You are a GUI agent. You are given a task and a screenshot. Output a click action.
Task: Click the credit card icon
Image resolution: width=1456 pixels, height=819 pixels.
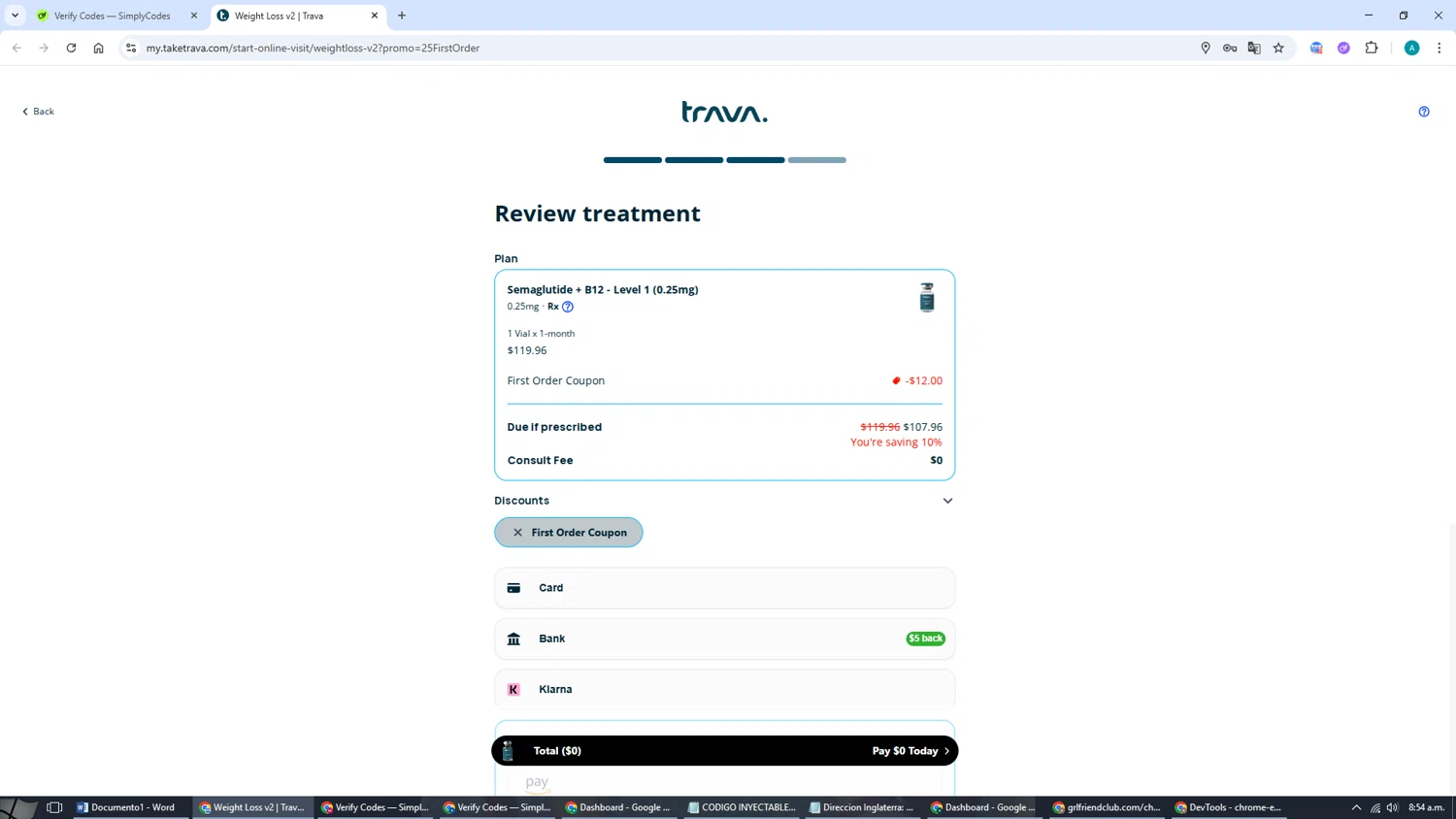click(x=513, y=588)
